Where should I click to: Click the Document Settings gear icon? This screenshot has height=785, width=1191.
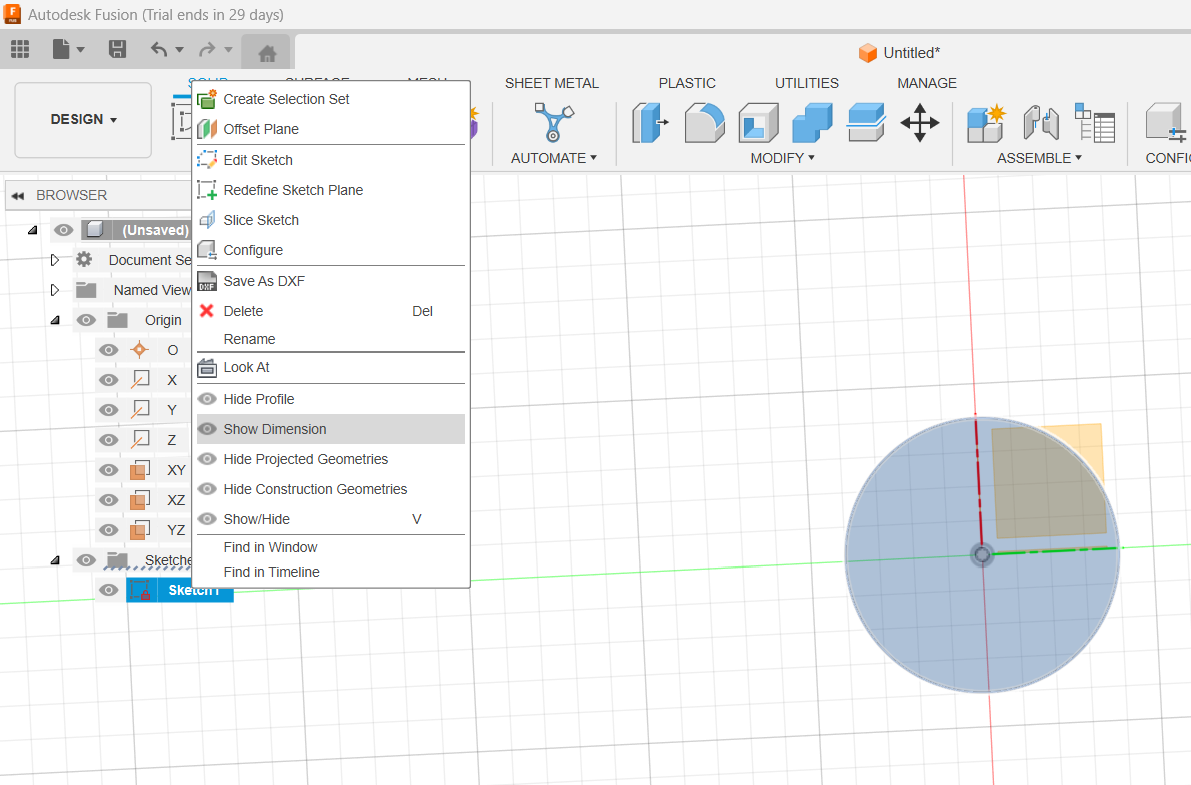(x=84, y=260)
